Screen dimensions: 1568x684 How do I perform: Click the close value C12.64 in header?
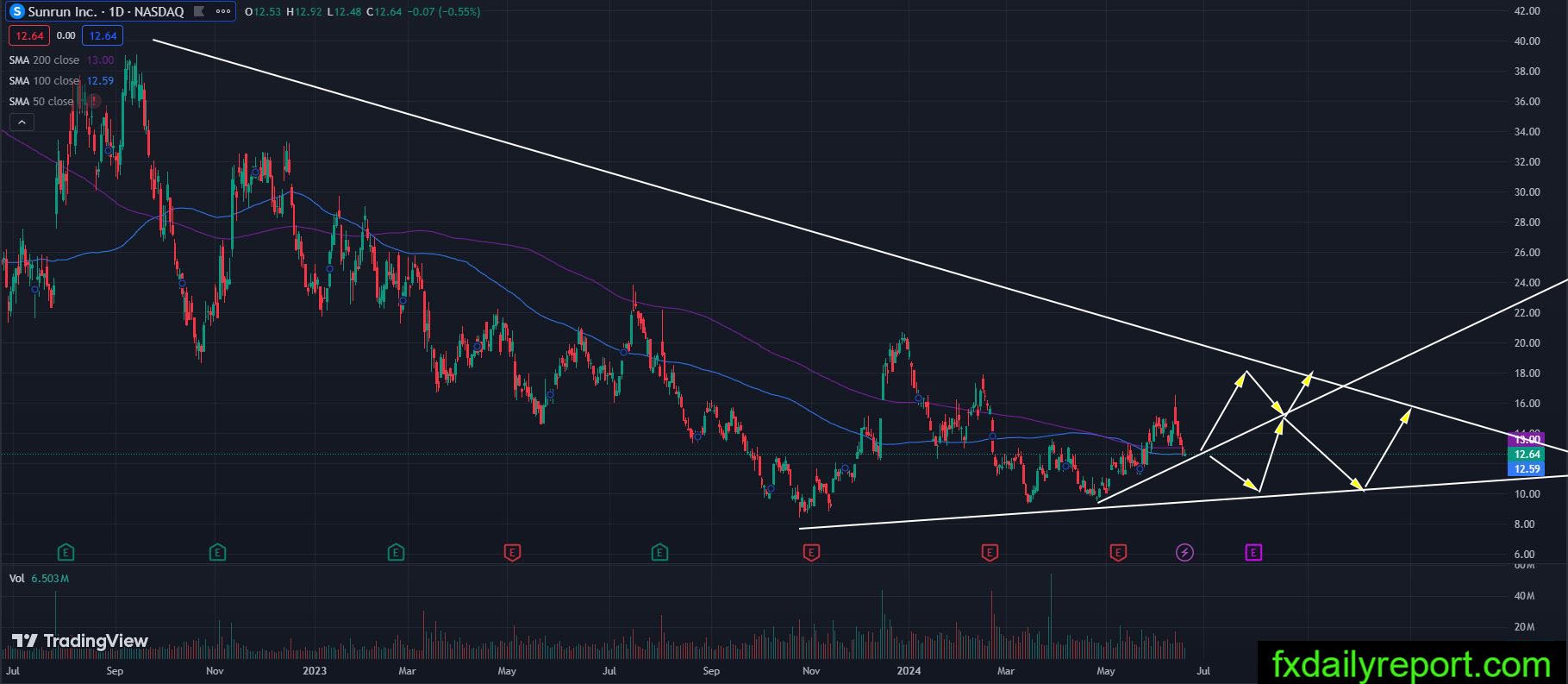[x=384, y=12]
